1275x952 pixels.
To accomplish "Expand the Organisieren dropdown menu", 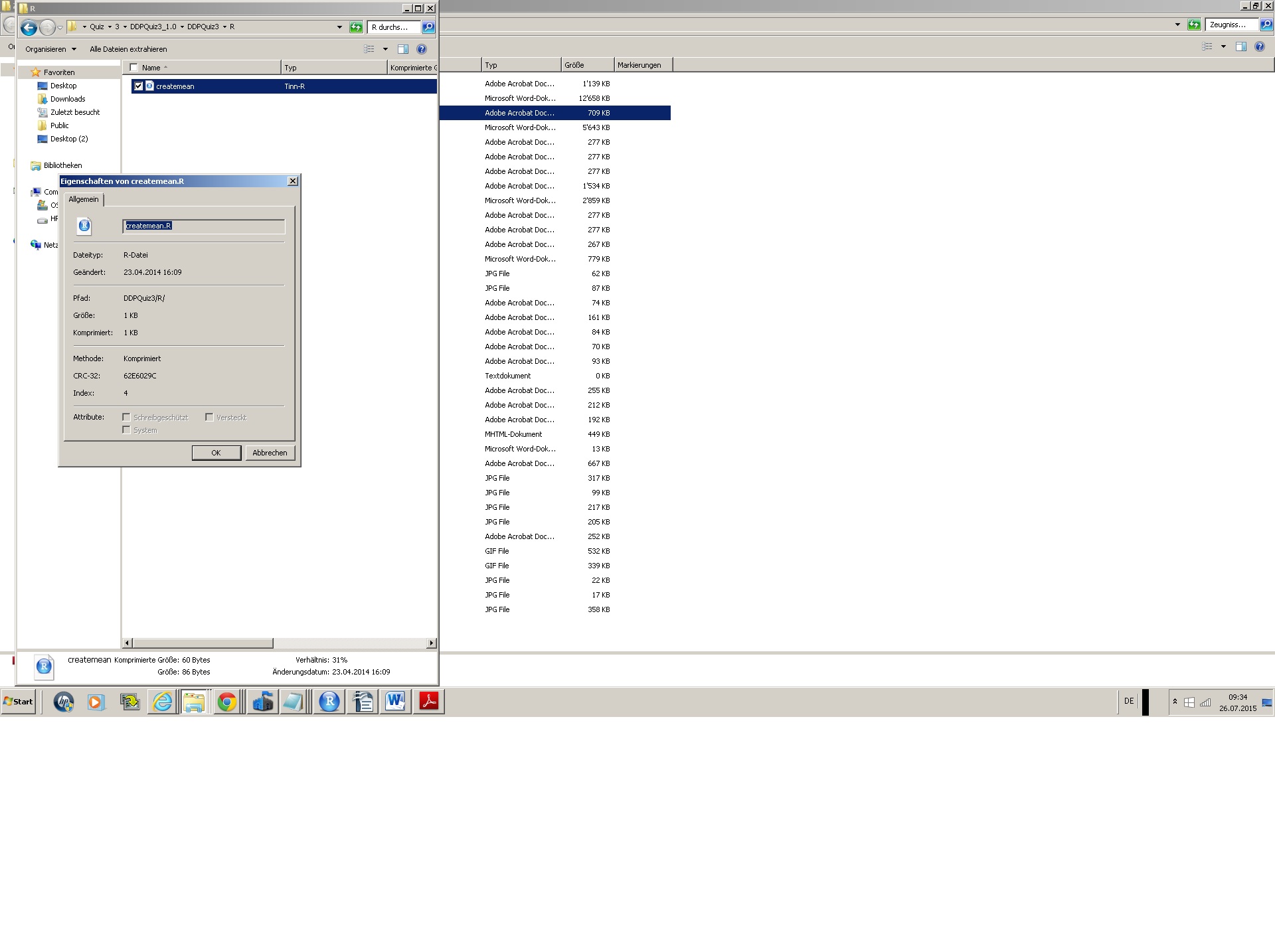I will (x=50, y=49).
